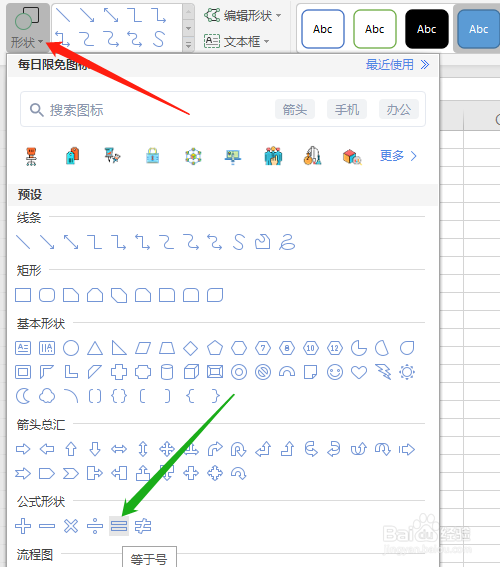
Task: Select the chevron arrow shape
Action: (71, 473)
